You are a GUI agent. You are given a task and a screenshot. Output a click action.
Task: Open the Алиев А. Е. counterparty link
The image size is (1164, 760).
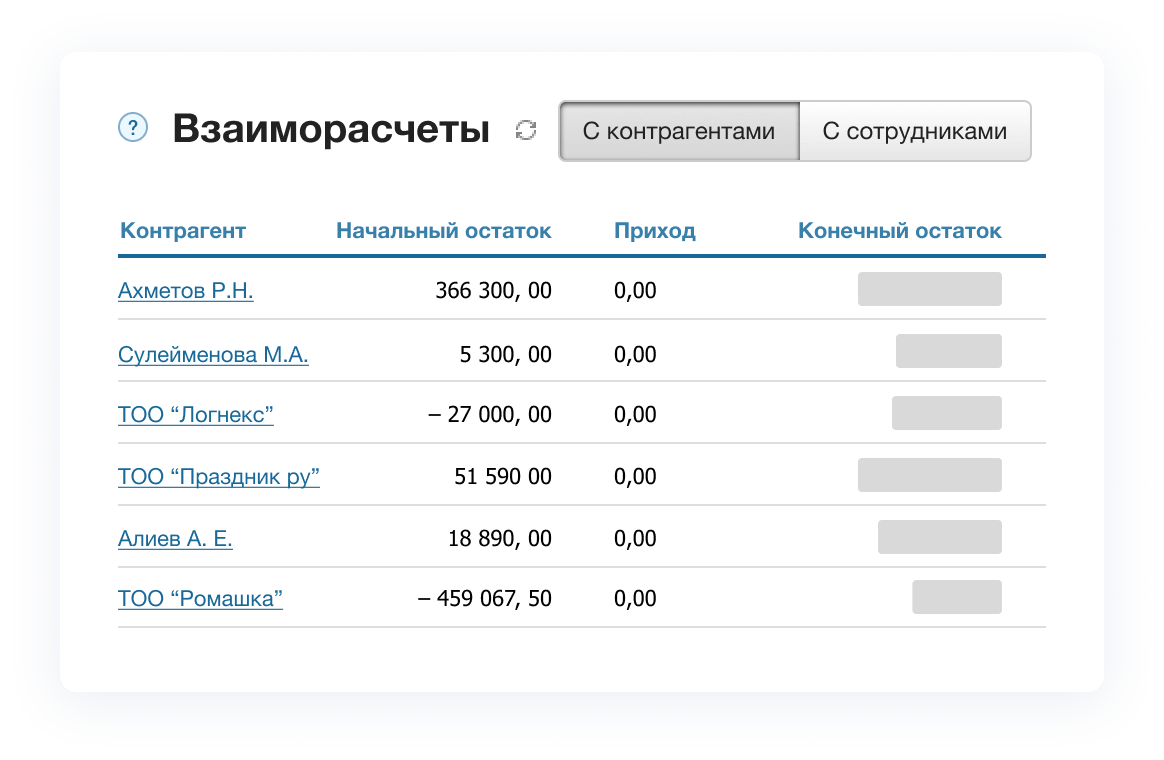tap(175, 538)
